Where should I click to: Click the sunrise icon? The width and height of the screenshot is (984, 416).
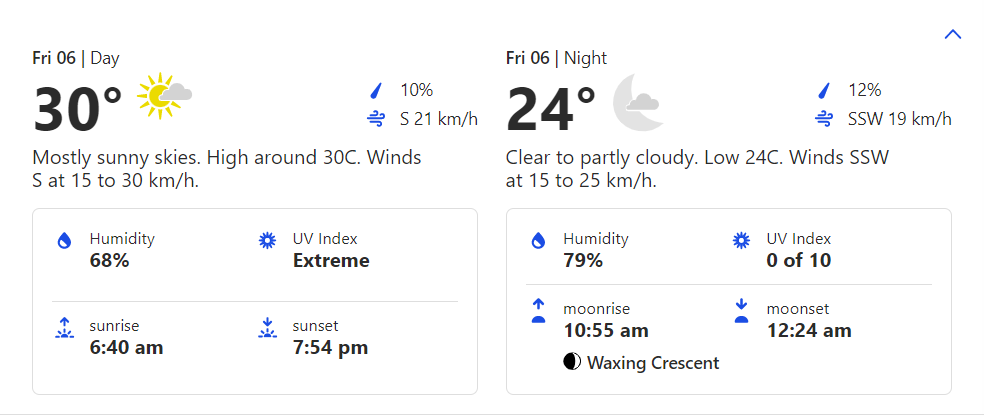point(65,327)
